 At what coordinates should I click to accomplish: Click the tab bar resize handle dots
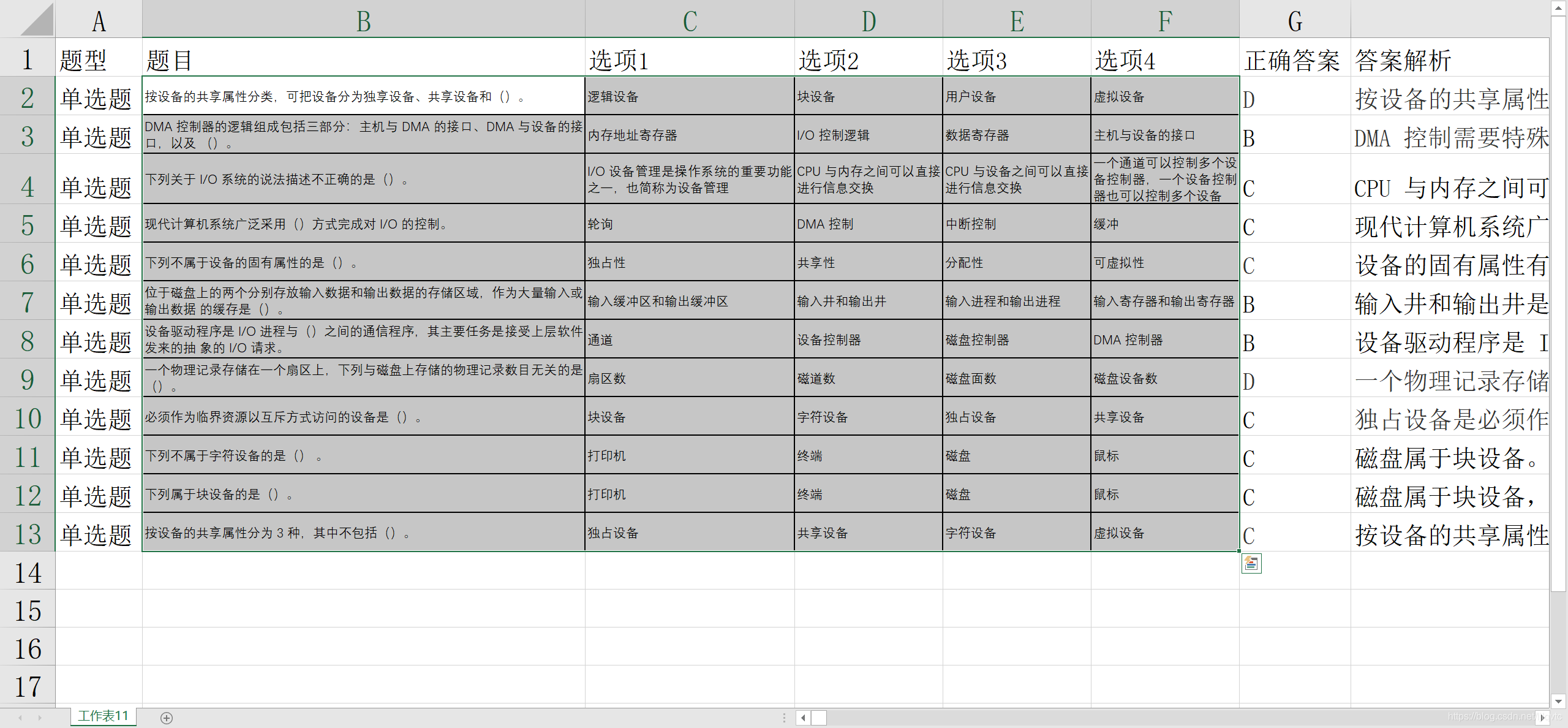tap(784, 718)
